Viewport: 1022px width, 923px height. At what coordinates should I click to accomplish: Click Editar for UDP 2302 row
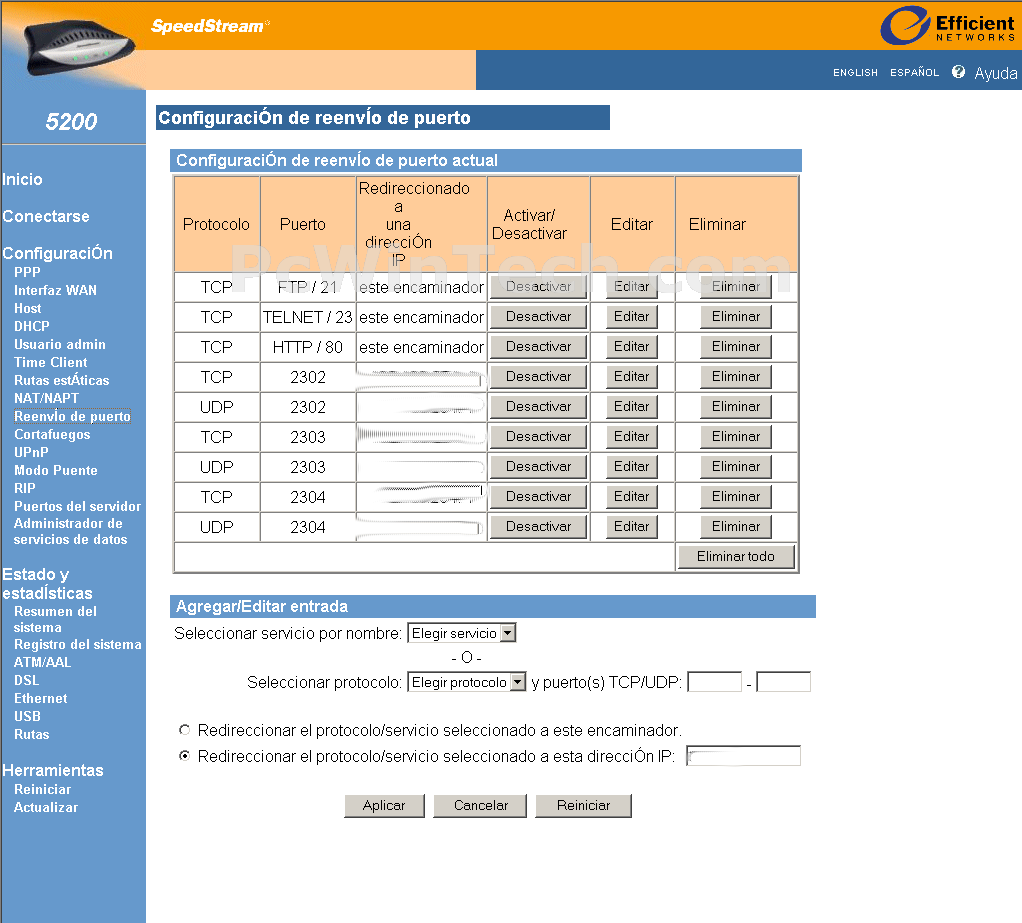[632, 407]
